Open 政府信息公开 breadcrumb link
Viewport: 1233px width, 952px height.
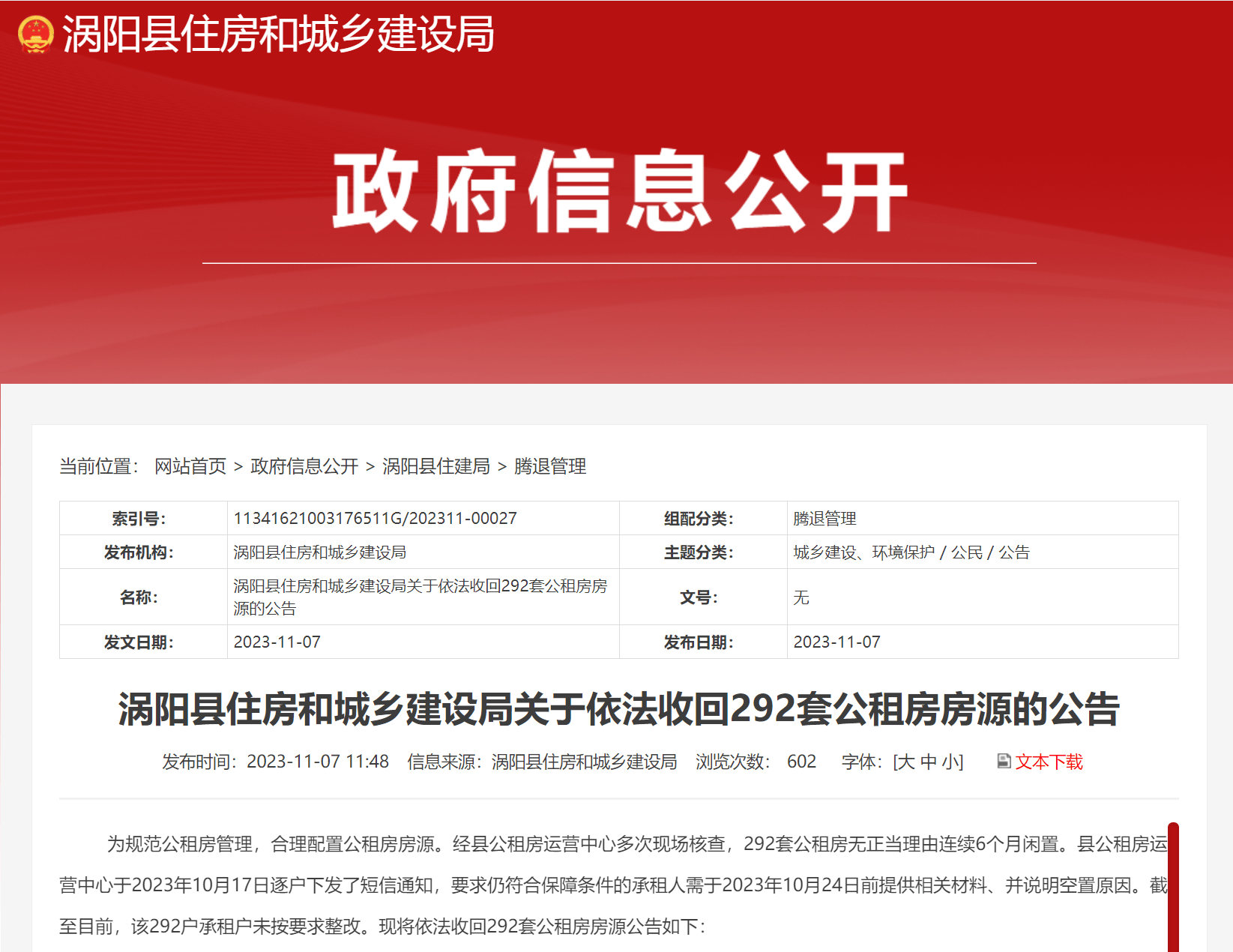click(x=304, y=466)
